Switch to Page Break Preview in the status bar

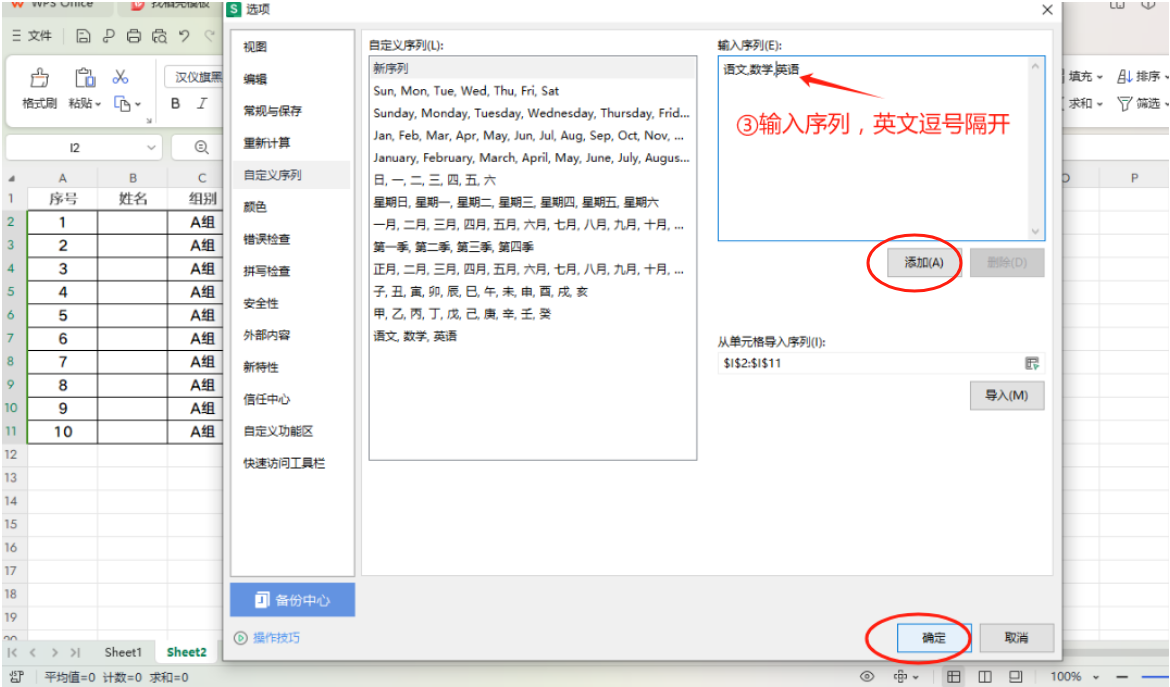(1016, 677)
